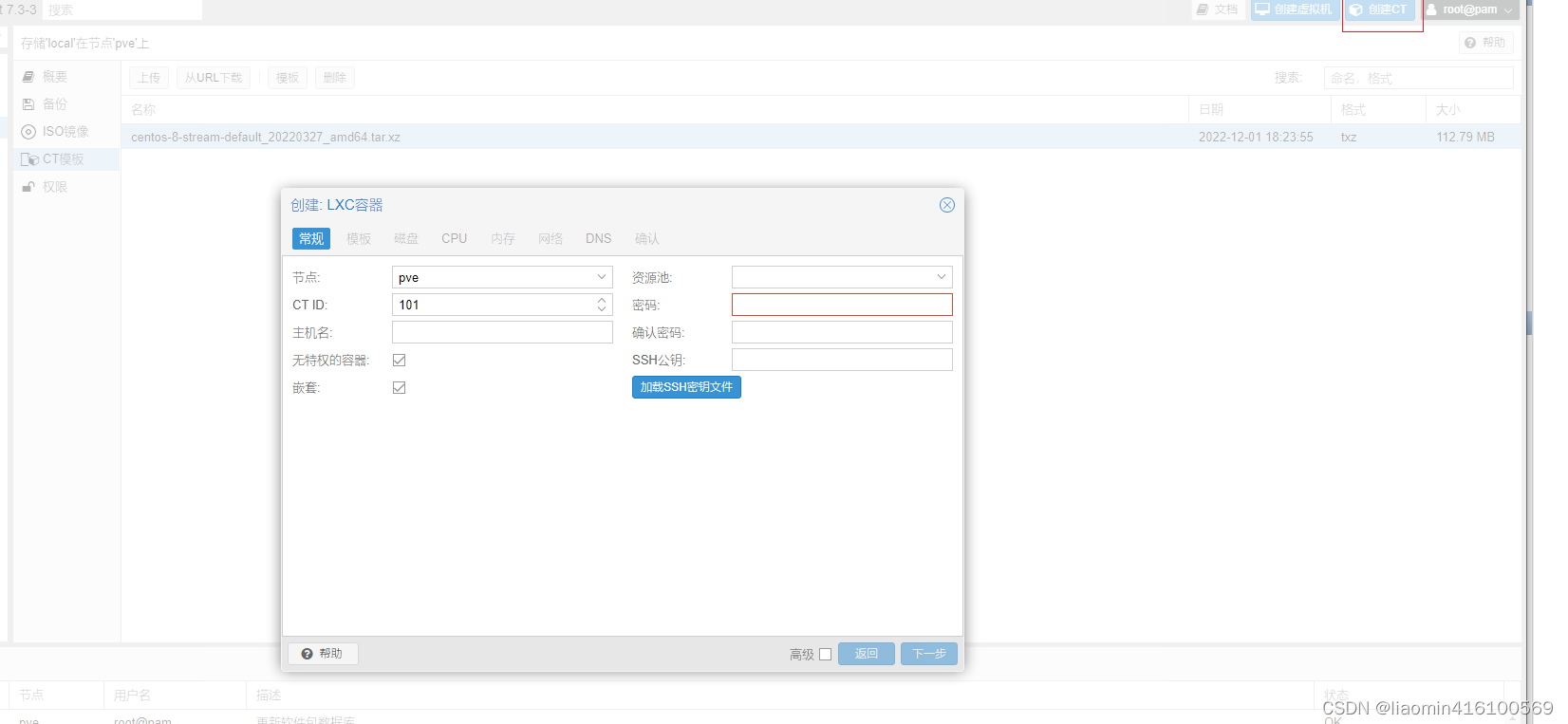
Task: Click the 用户名 column header in the task log
Action: pos(175,696)
